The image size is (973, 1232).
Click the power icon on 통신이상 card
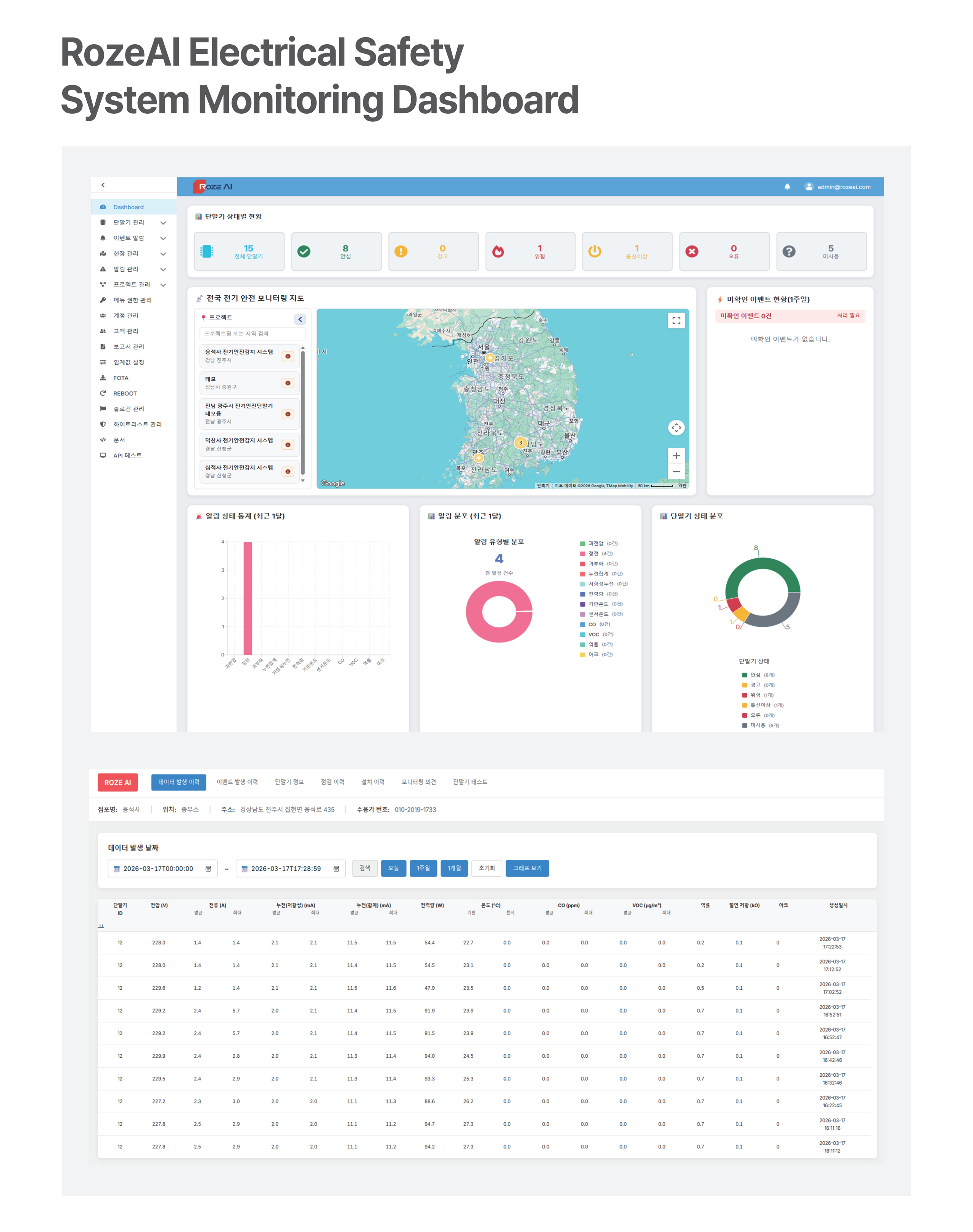[595, 251]
